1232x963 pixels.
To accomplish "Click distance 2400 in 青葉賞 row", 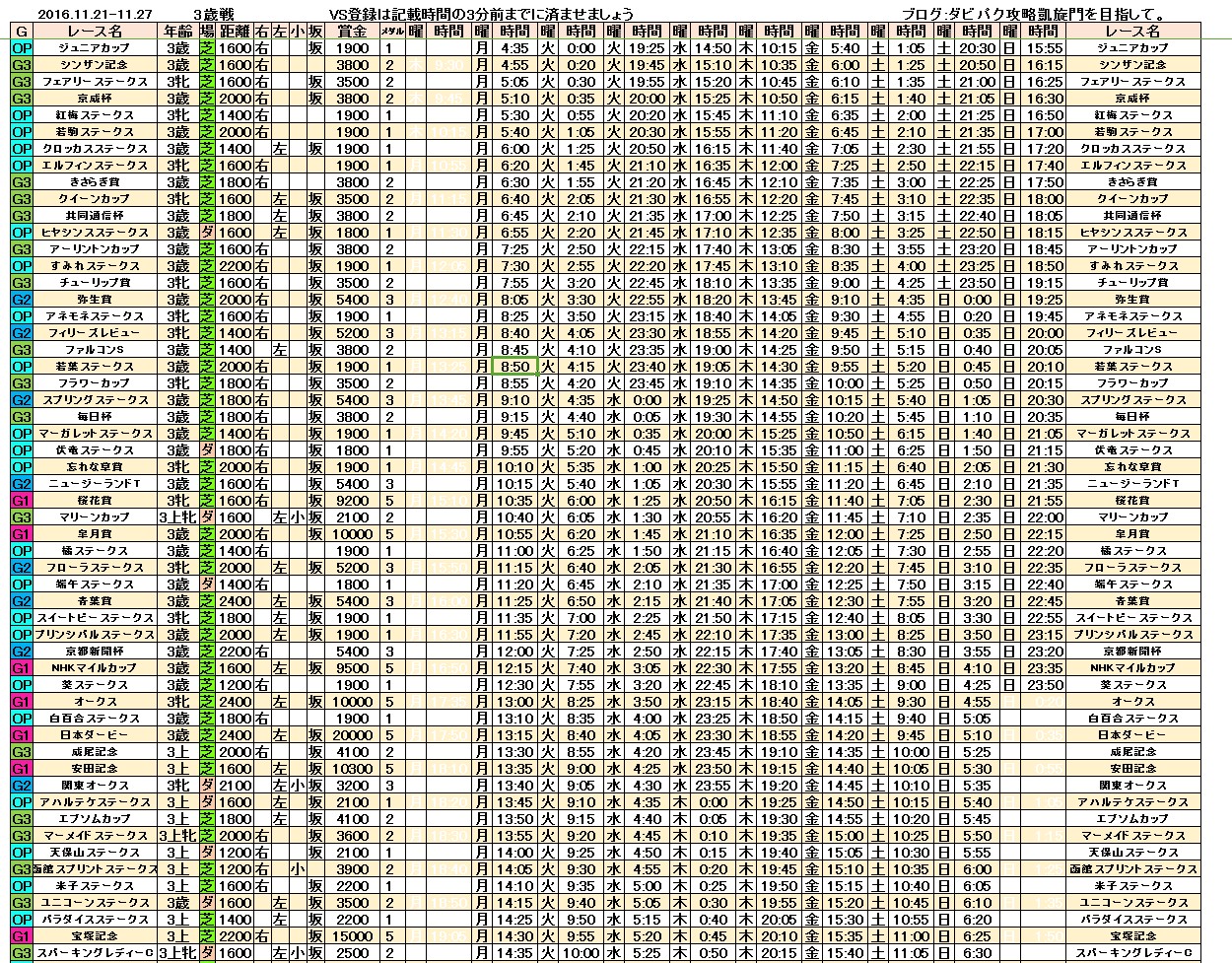I will click(235, 601).
